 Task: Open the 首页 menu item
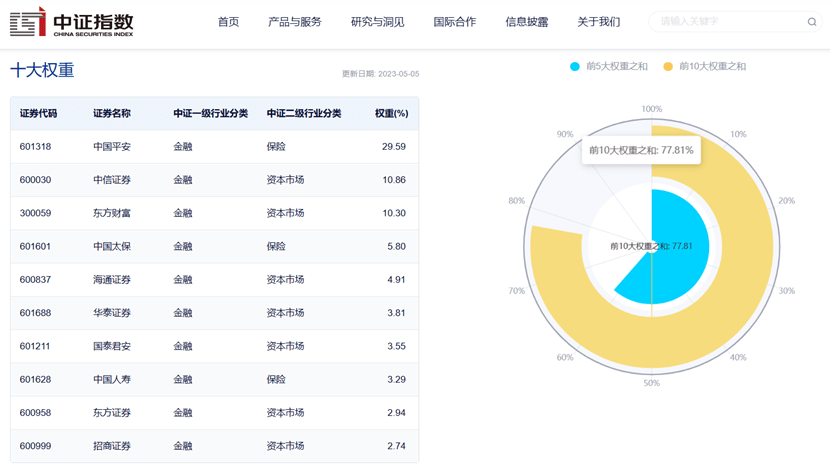click(228, 22)
